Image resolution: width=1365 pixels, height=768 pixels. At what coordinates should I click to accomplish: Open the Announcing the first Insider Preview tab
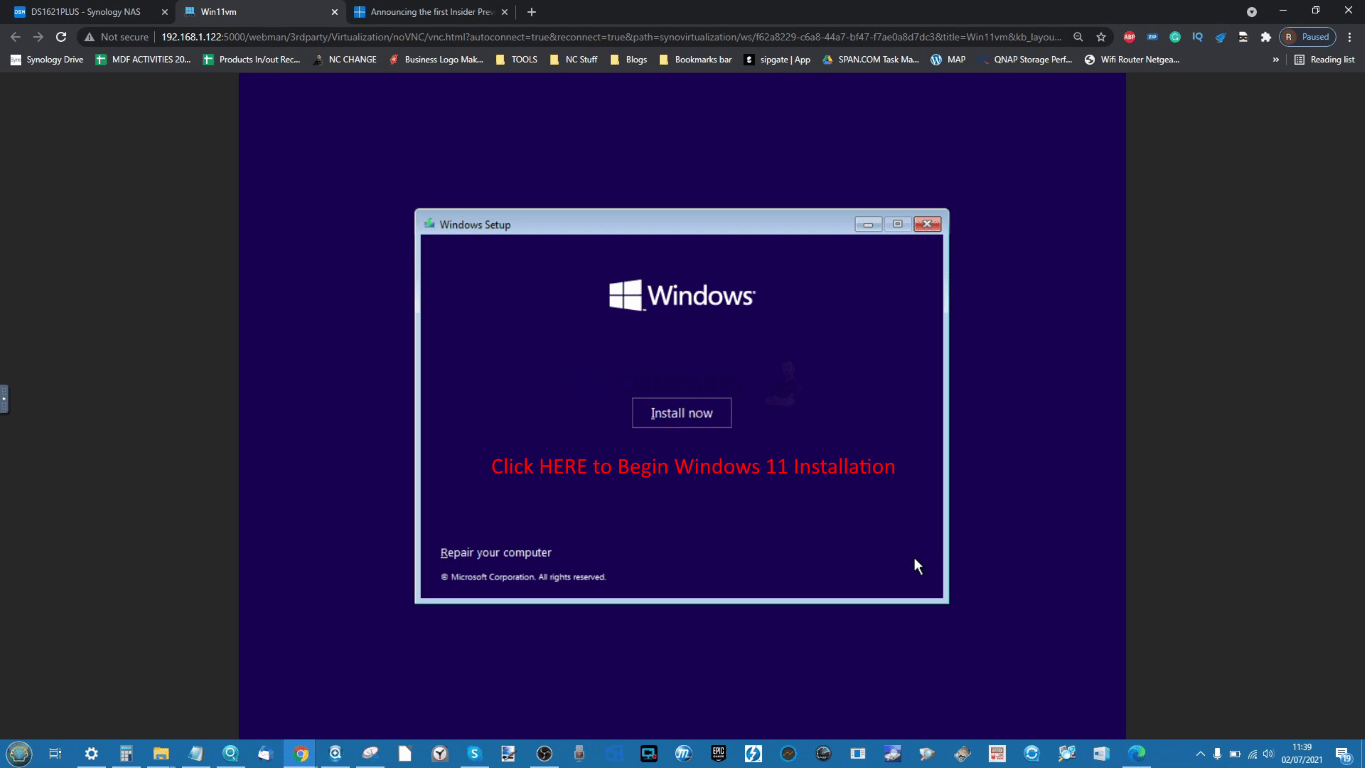tap(430, 12)
